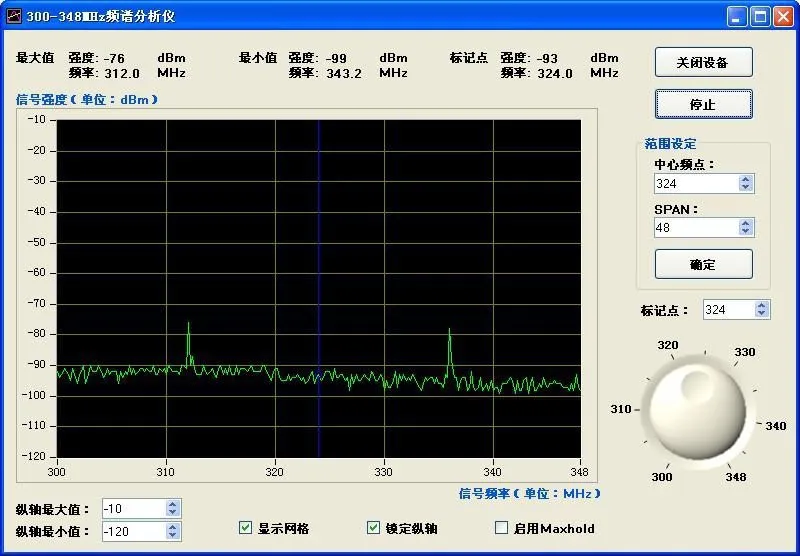Click the 300 mark on the knob dial

click(662, 477)
